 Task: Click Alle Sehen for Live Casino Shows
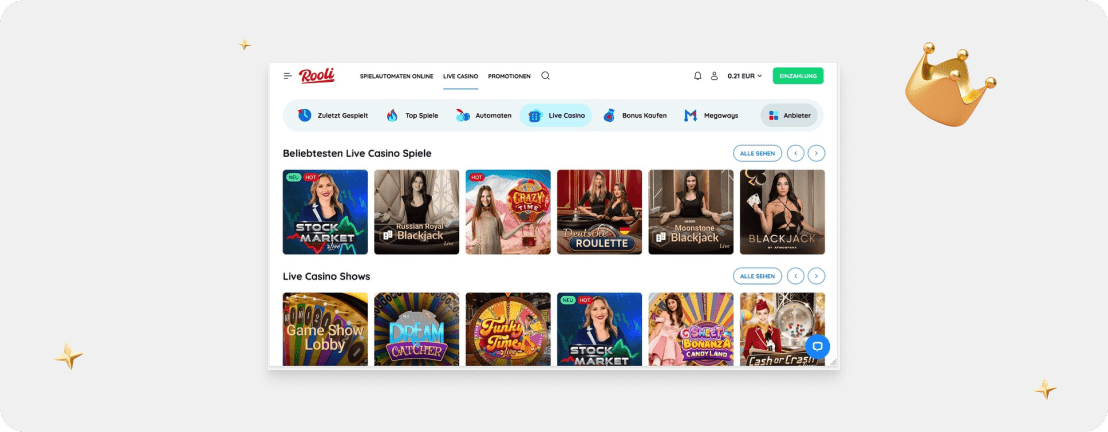pyautogui.click(x=758, y=276)
